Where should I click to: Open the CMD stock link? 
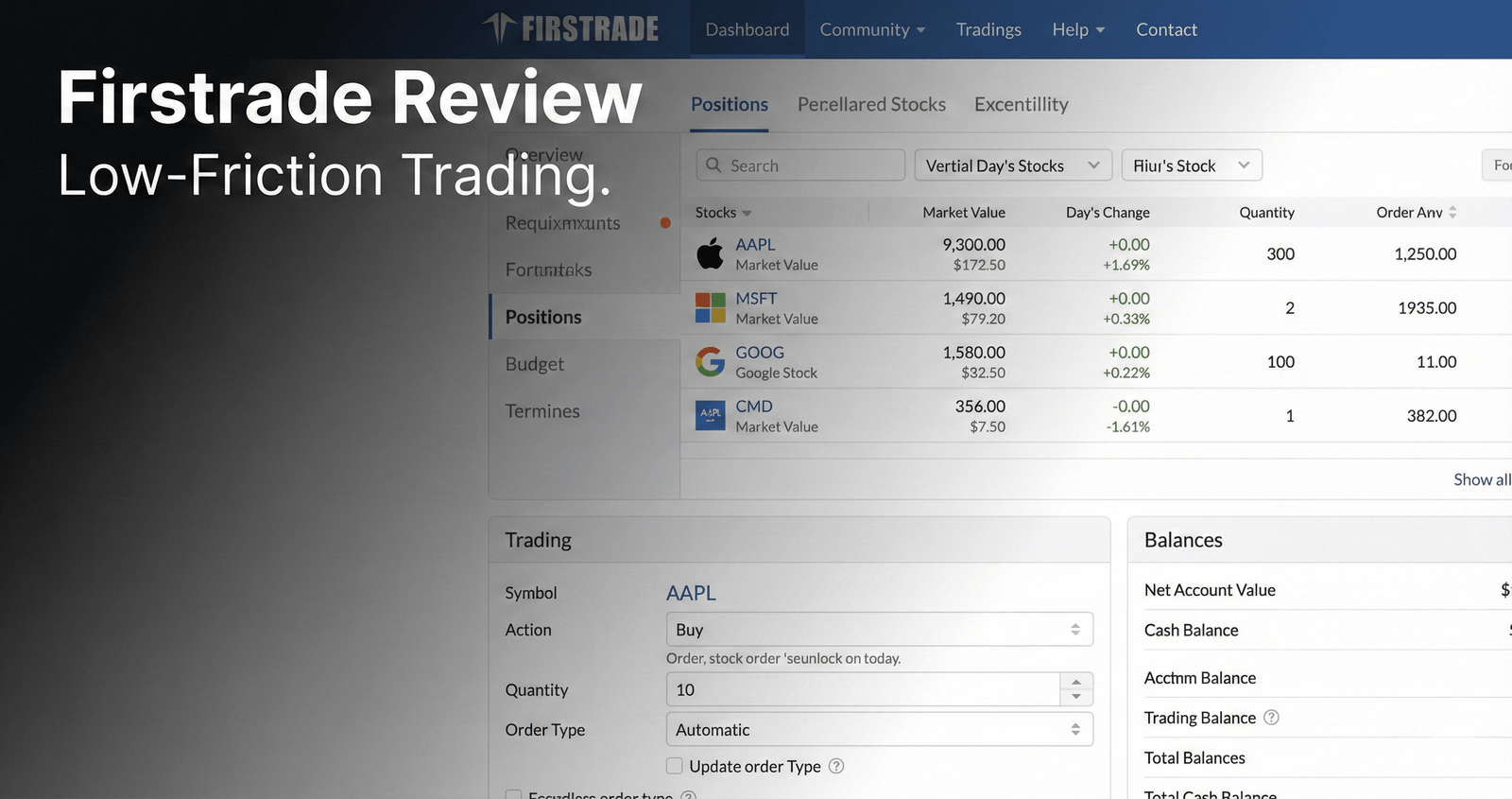[754, 406]
